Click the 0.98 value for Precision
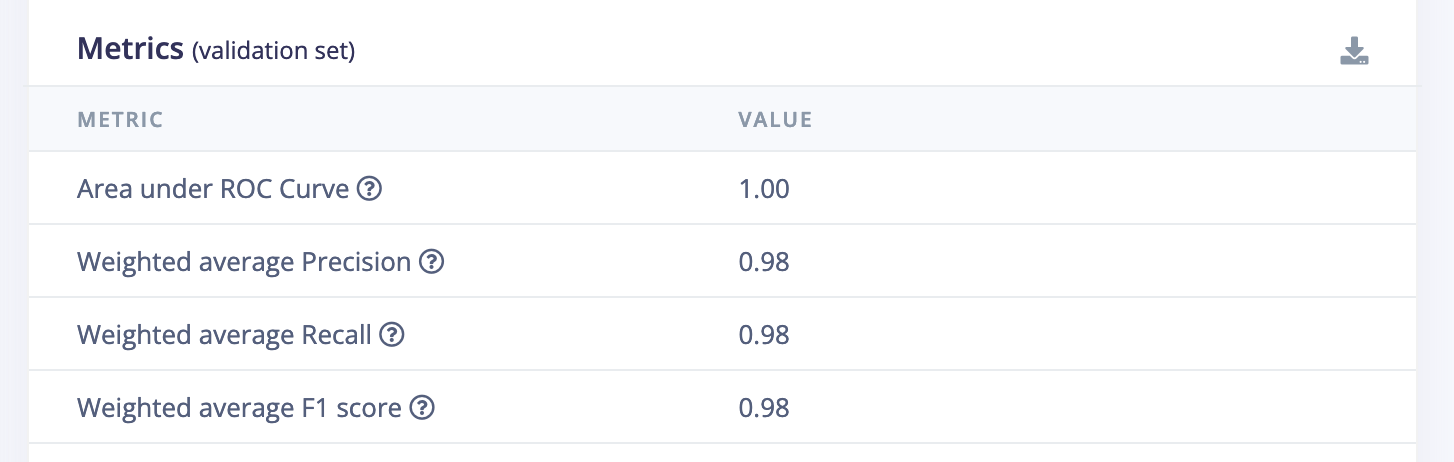The height and width of the screenshot is (462, 1454). [x=764, y=262]
